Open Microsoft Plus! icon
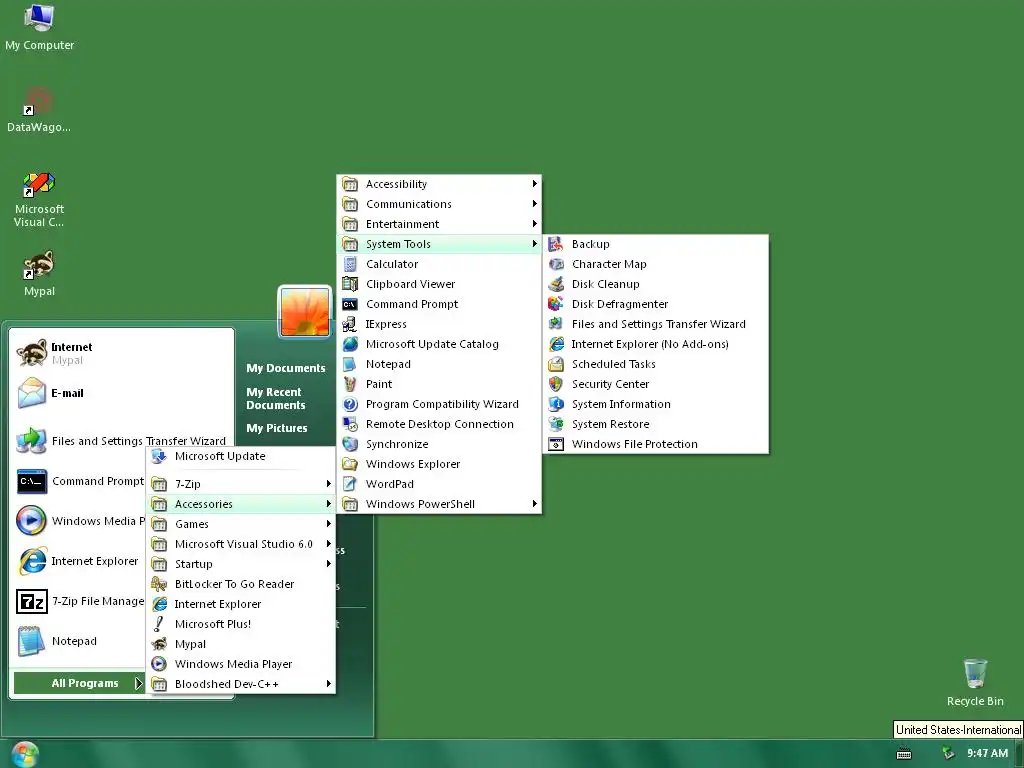This screenshot has width=1024, height=768. pyautogui.click(x=159, y=624)
